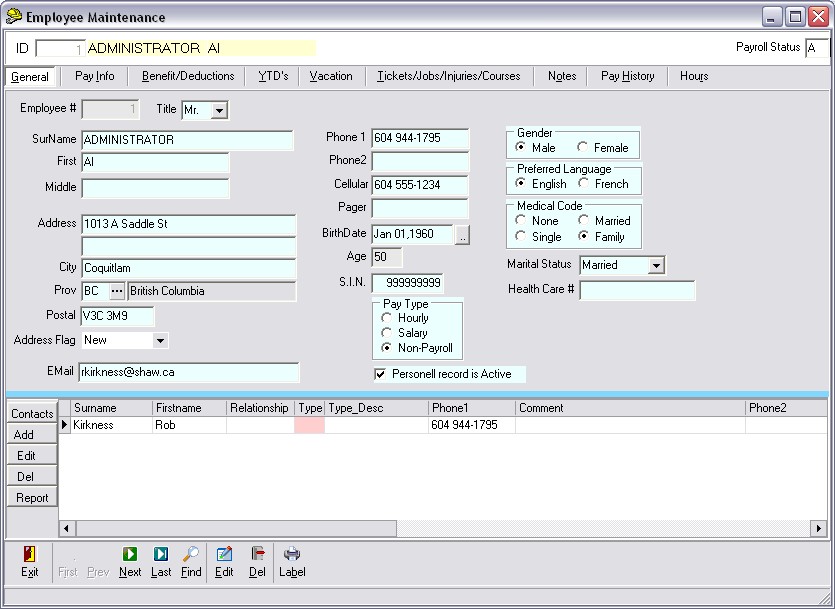Select the Female gender radio button
This screenshot has width=835, height=609.
point(583,148)
